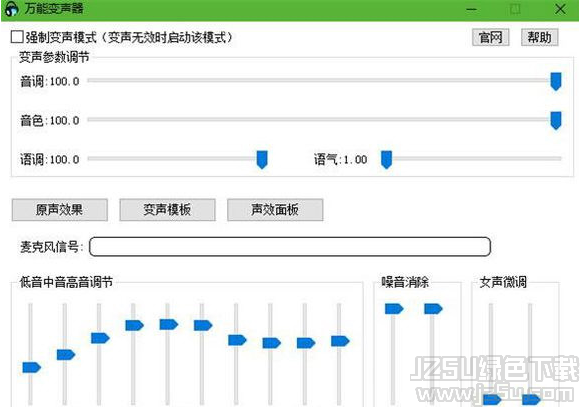
Task: Click the 噪音消除 group title
Action: 405,282
